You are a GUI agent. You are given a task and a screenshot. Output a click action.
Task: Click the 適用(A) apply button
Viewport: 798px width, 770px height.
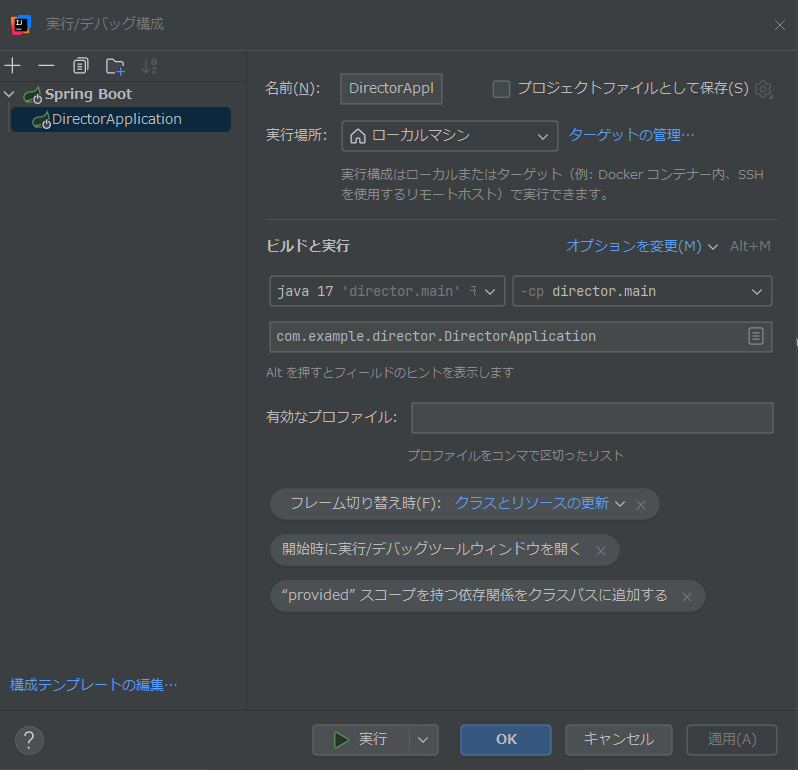(x=731, y=739)
